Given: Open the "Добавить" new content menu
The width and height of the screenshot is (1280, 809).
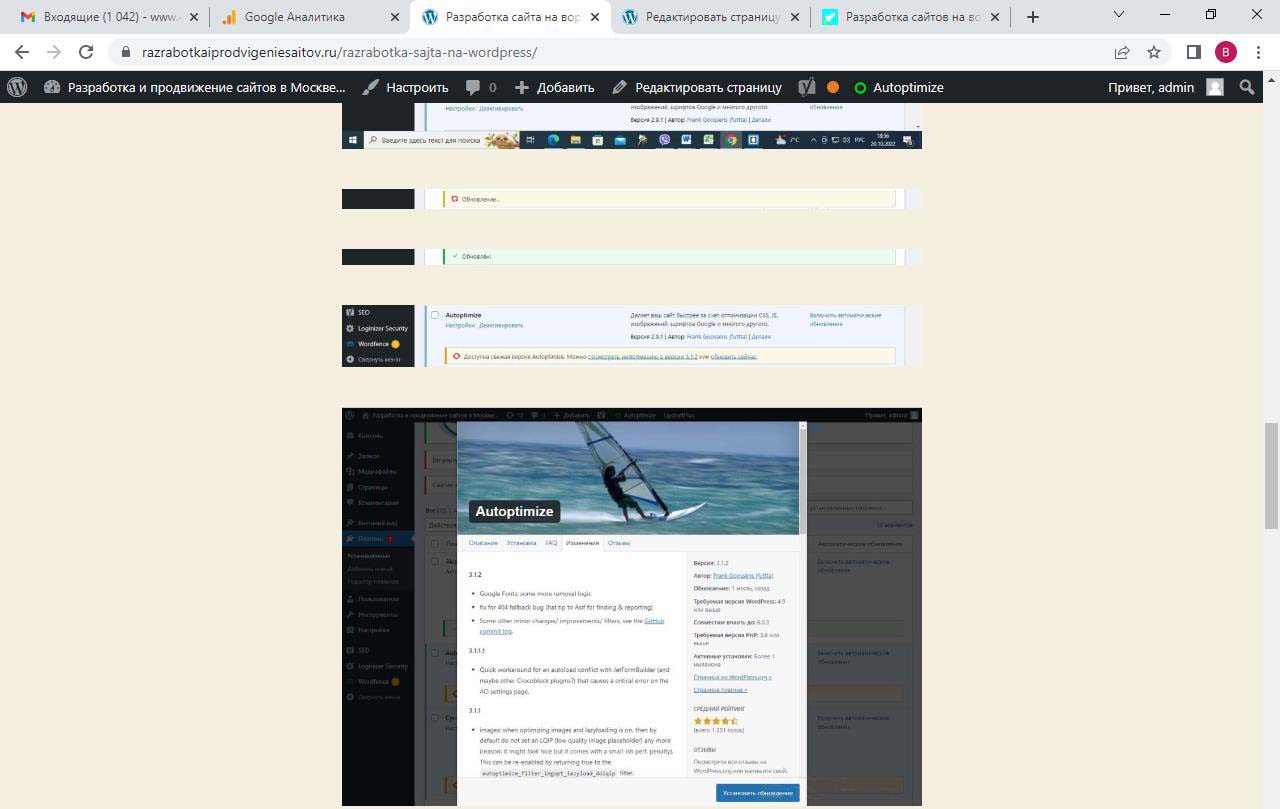Looking at the screenshot, I should [x=554, y=87].
